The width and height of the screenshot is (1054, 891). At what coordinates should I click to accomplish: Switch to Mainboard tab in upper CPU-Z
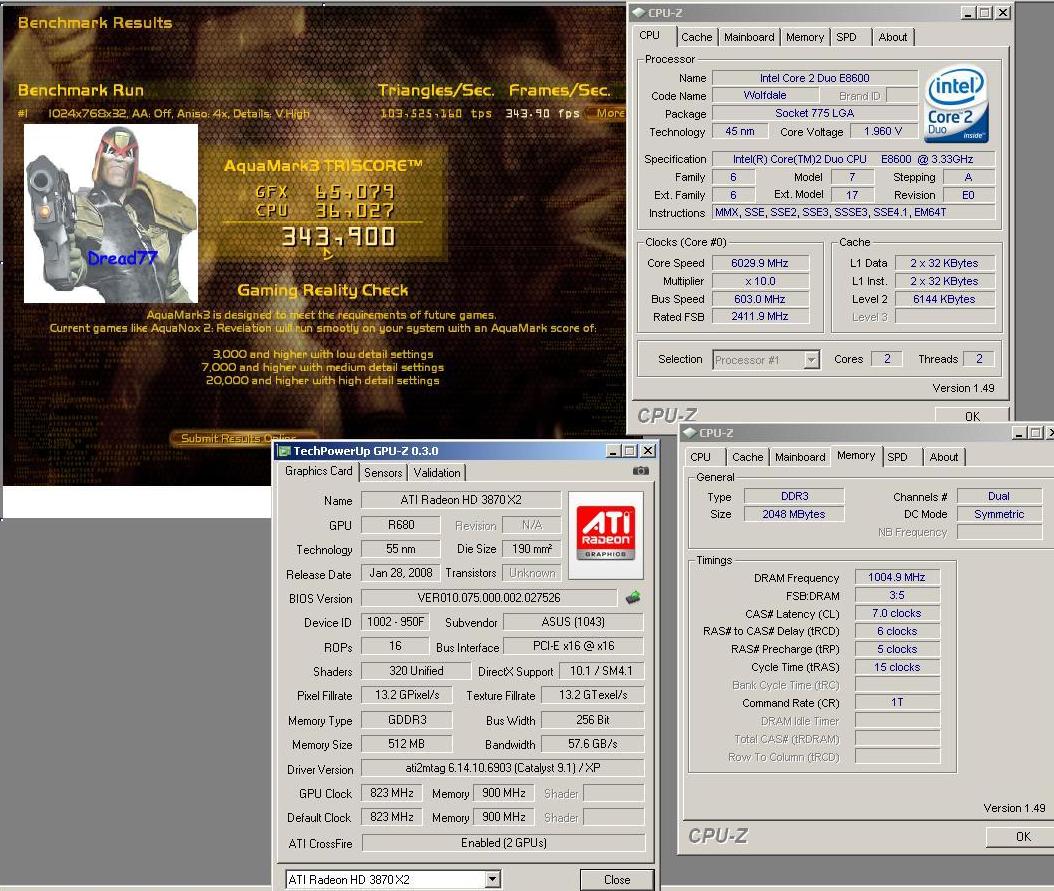[x=749, y=37]
